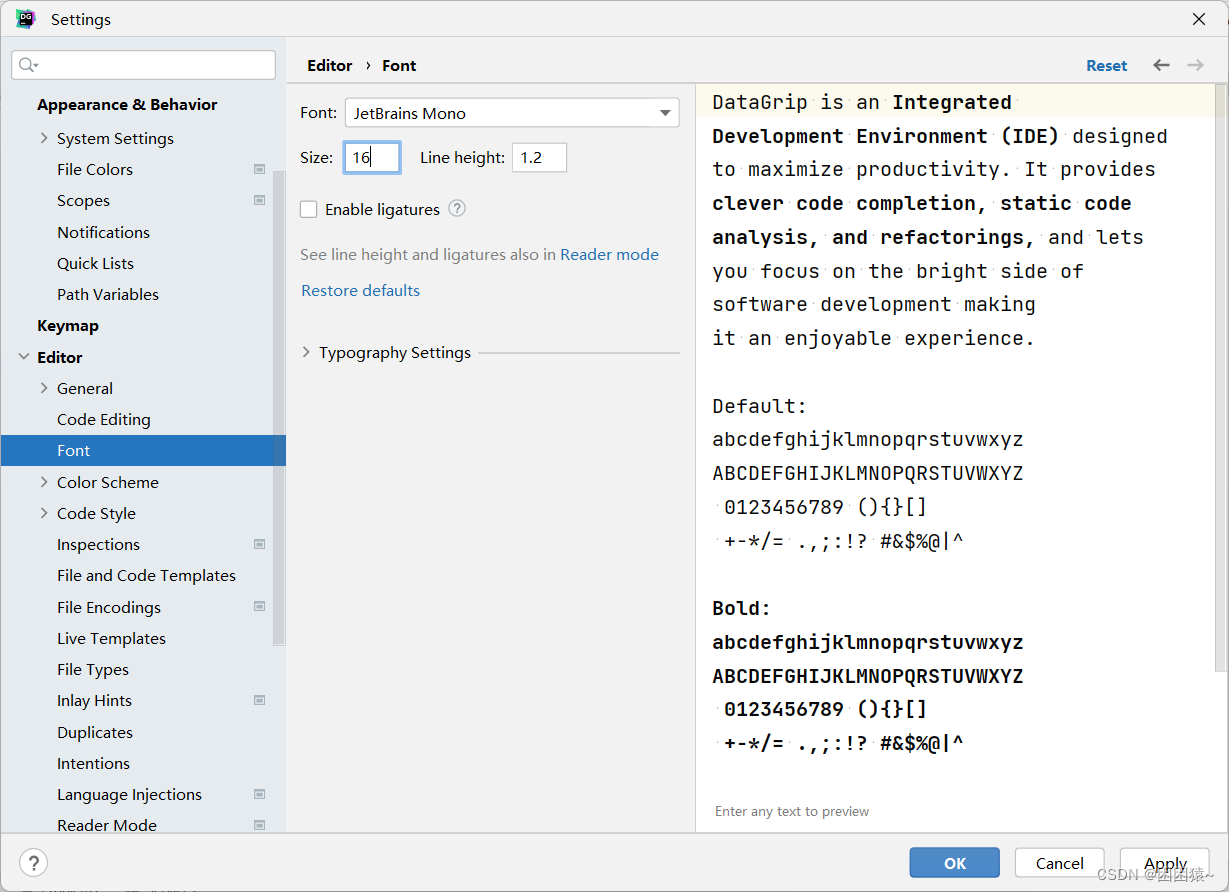Screen dimensions: 1229x892
Task: Open Notifications settings
Action: coord(103,232)
